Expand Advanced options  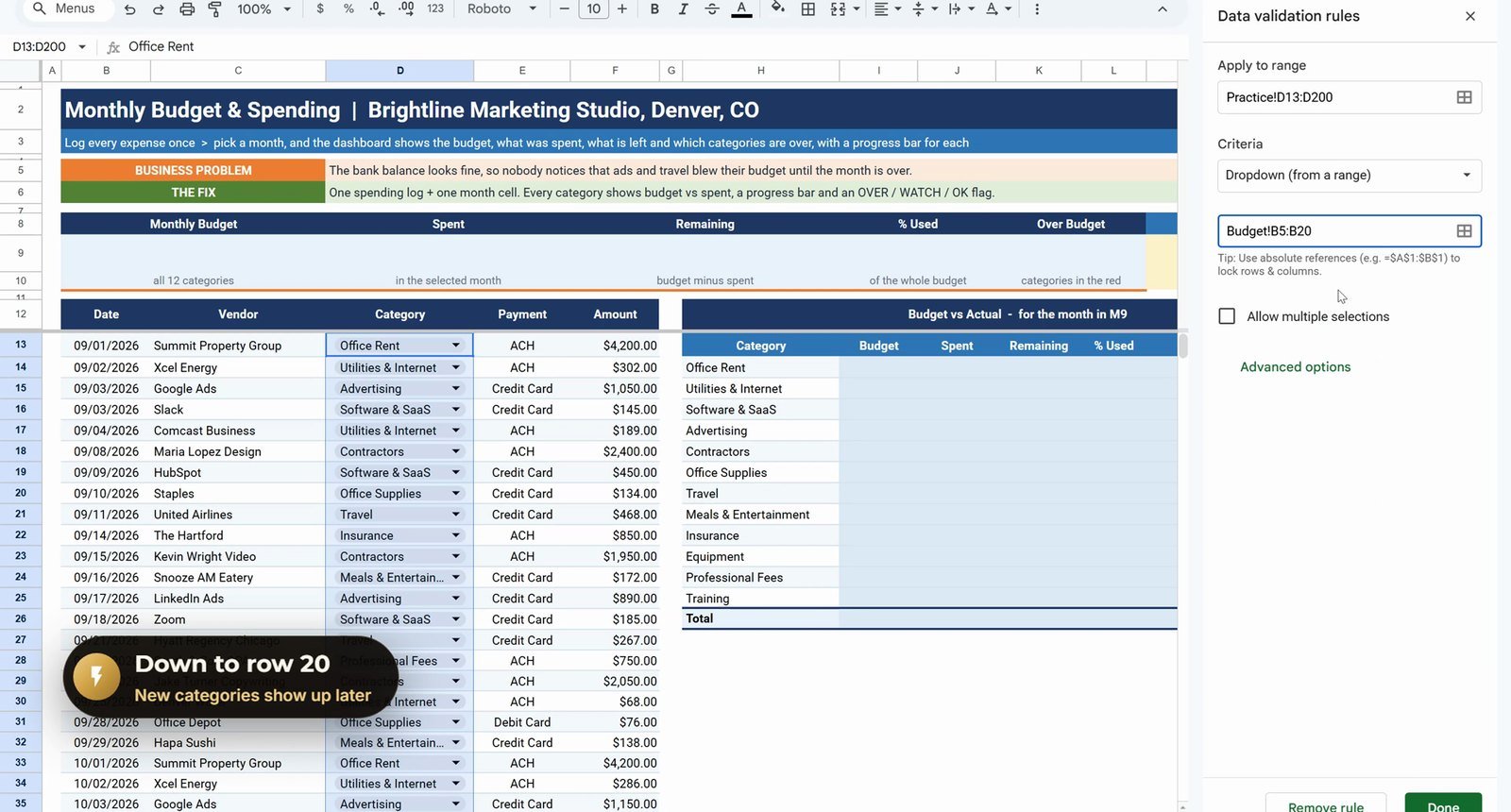point(1295,367)
